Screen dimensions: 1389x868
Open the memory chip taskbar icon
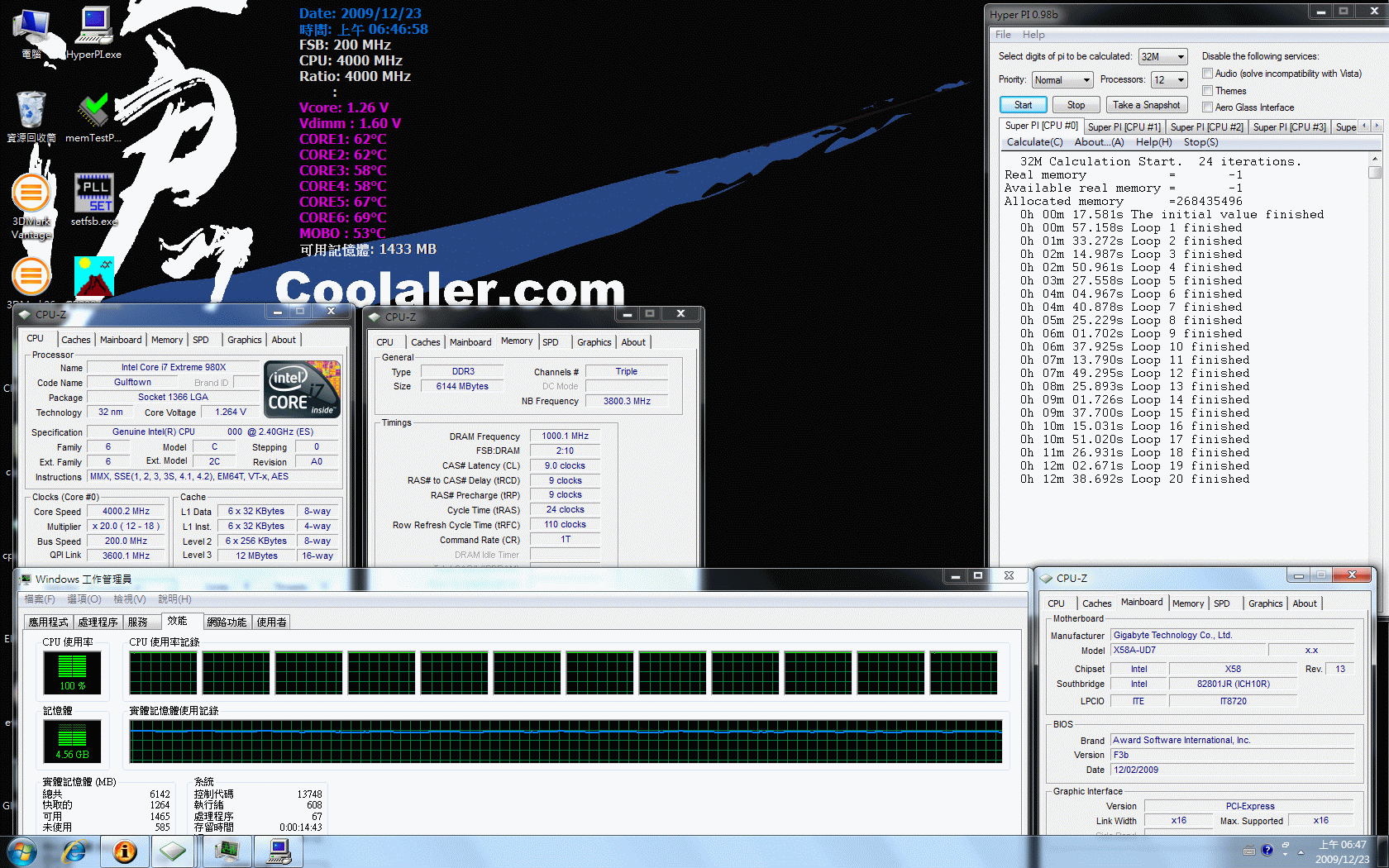tap(173, 851)
